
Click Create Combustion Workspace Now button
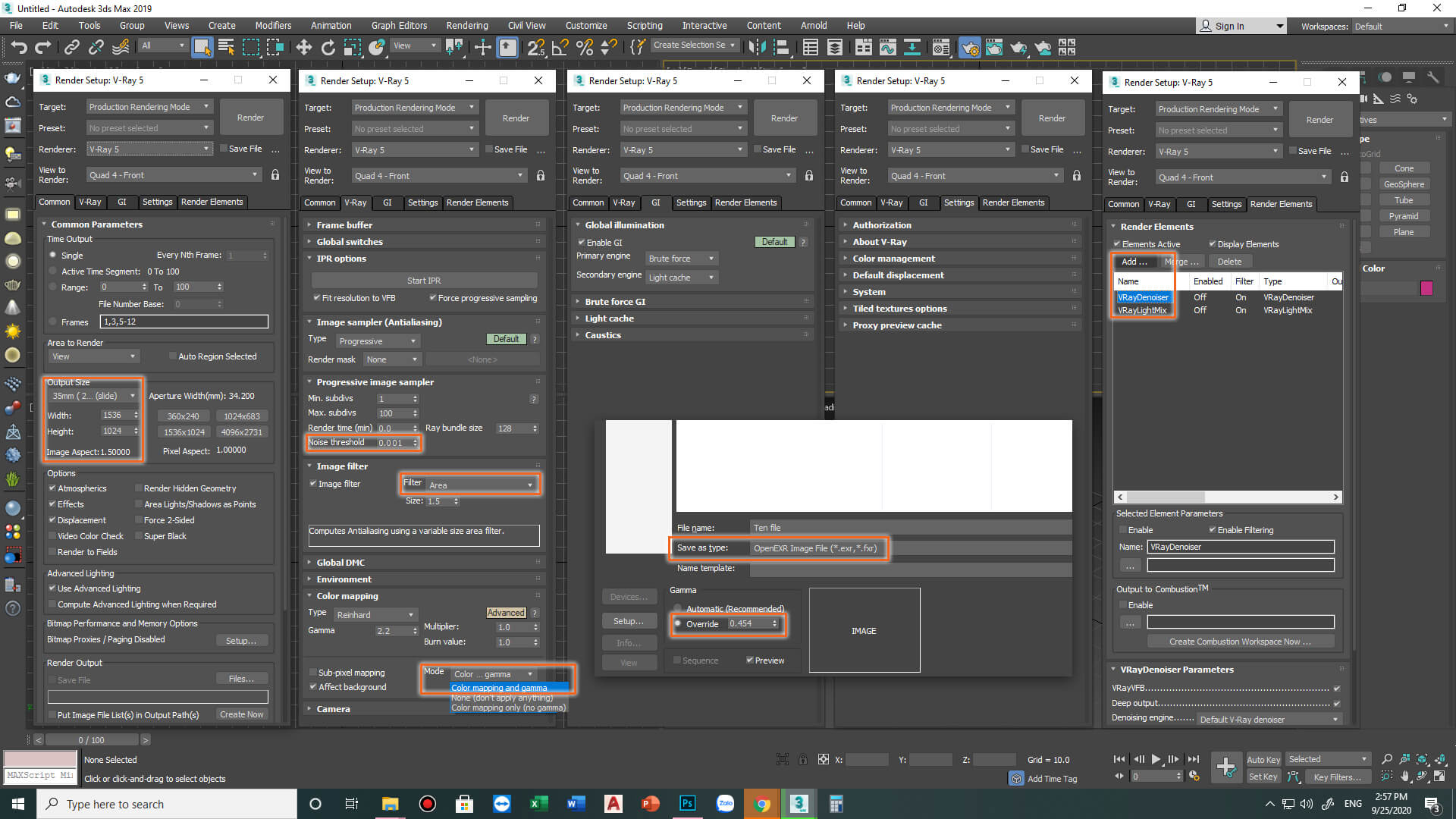point(1240,642)
